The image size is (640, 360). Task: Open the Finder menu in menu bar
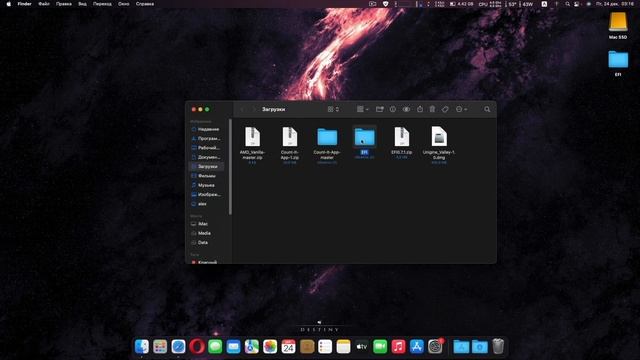click(24, 4)
